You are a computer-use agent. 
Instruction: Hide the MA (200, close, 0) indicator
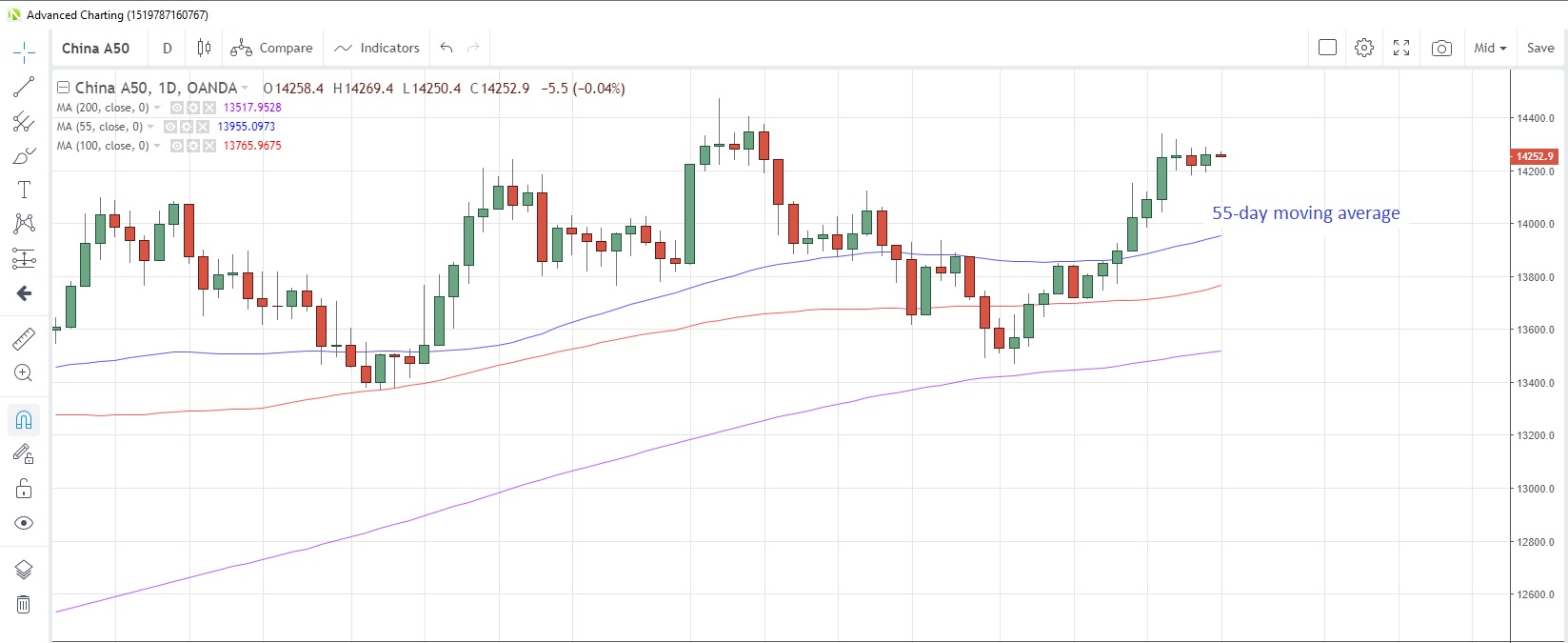(x=177, y=108)
